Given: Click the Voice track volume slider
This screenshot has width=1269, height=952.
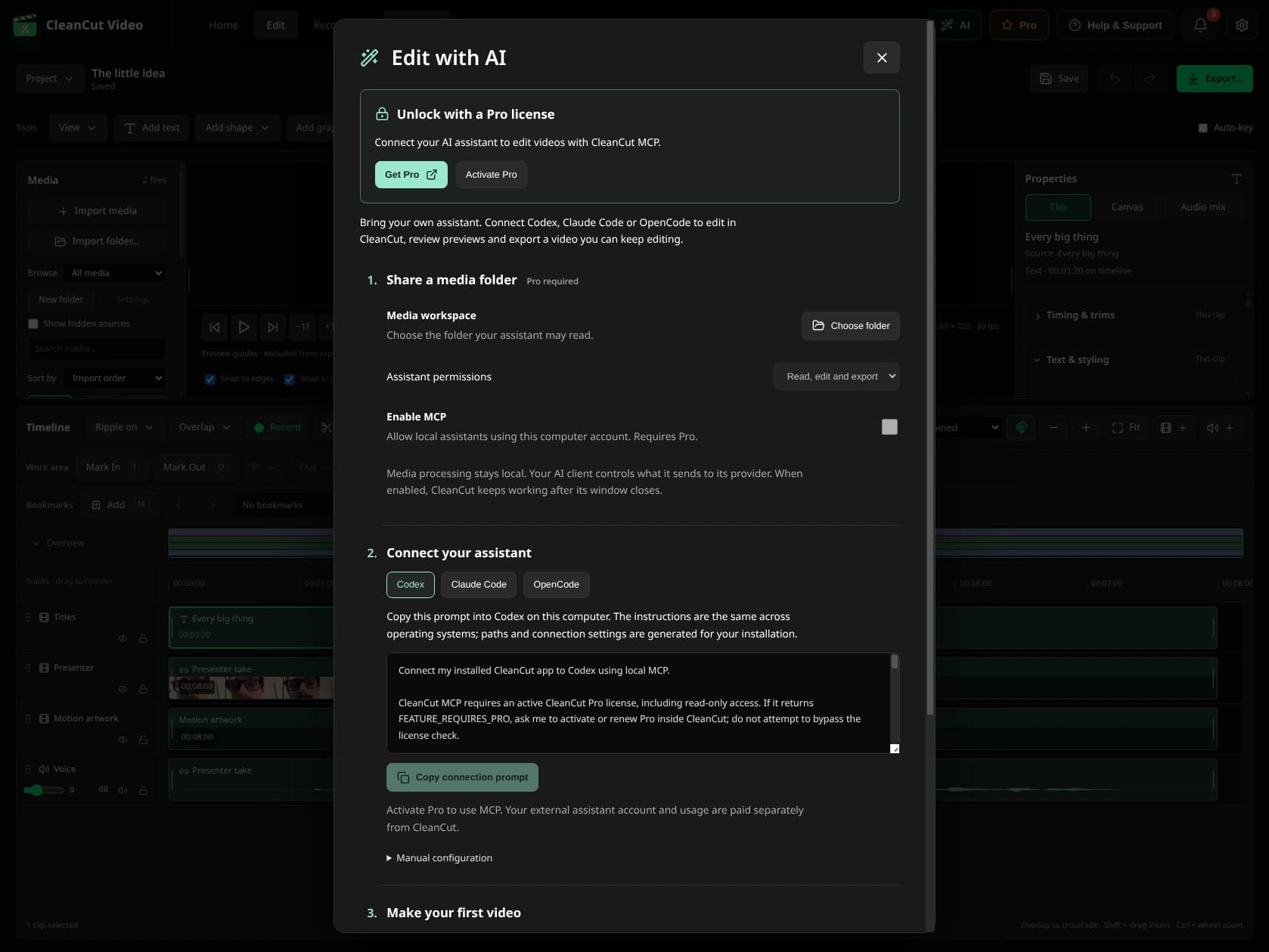Looking at the screenshot, I should (x=43, y=790).
